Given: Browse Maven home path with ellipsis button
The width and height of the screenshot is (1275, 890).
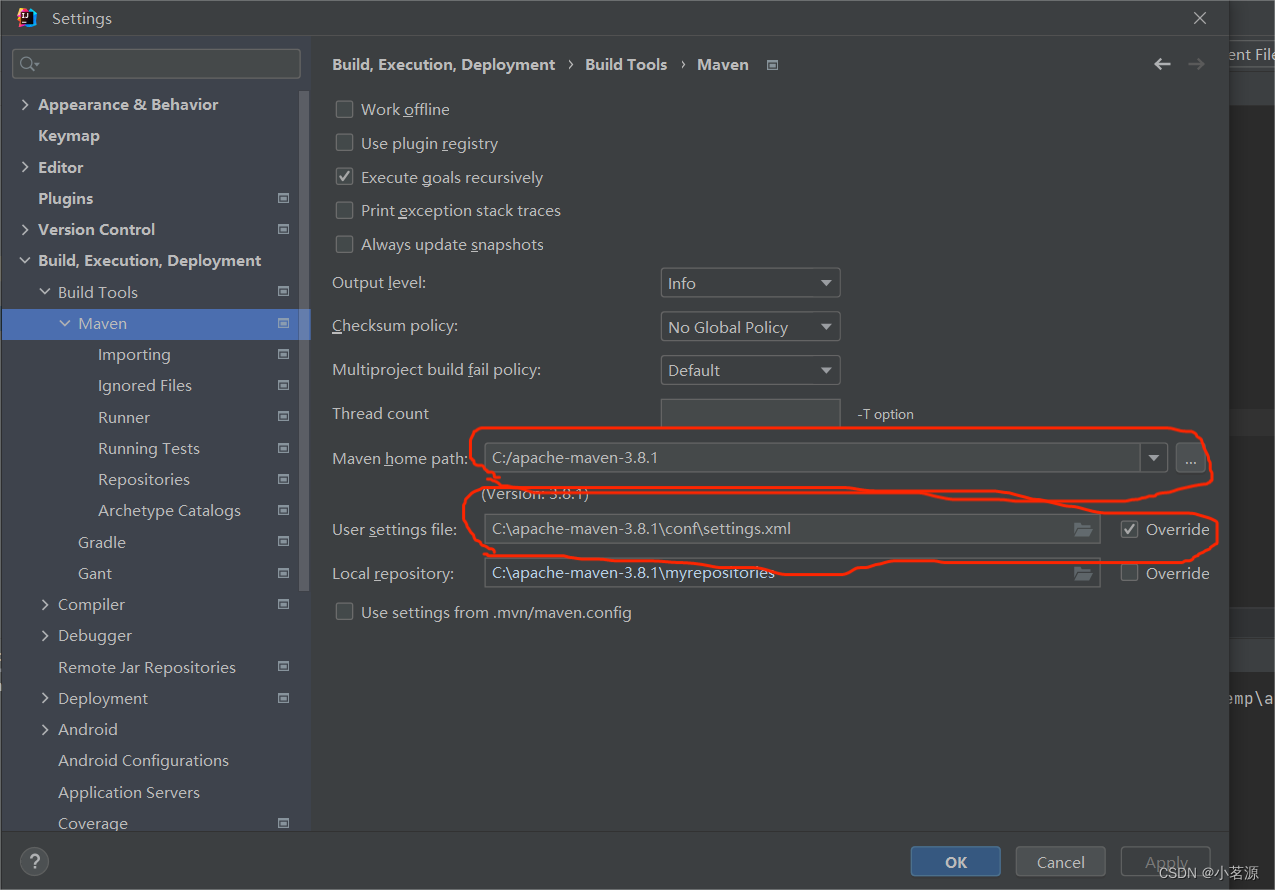Looking at the screenshot, I should pyautogui.click(x=1190, y=459).
